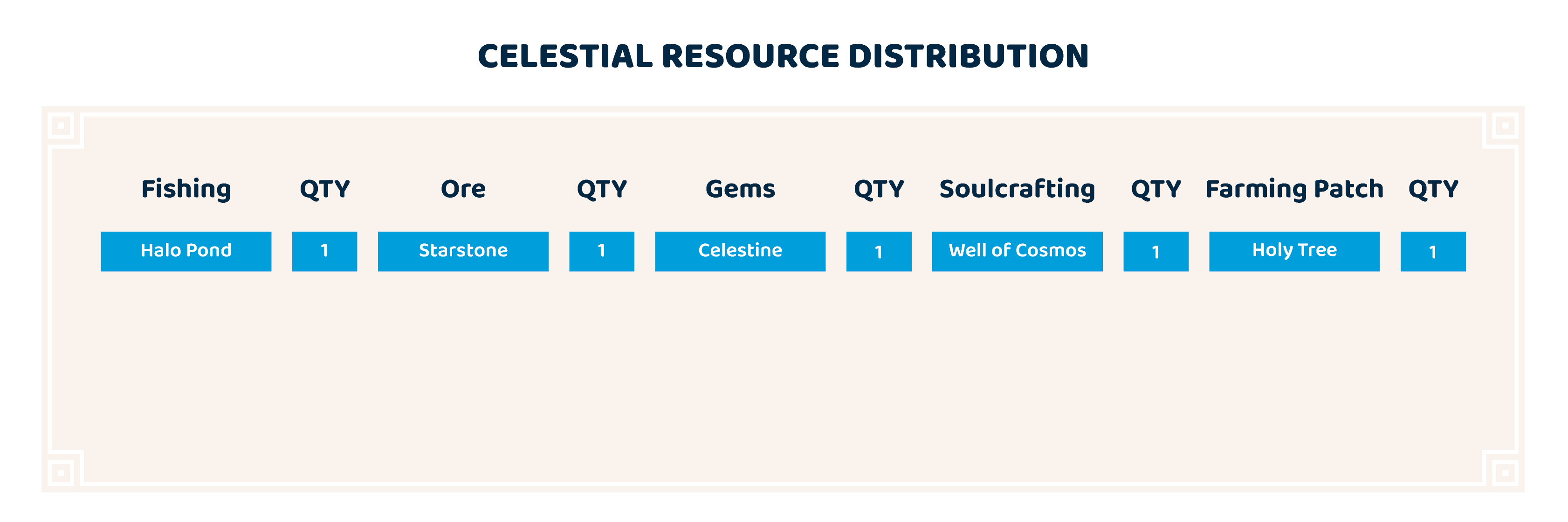Select the quantity box beside Well of Cosmos
The image size is (1568, 522).
[1155, 251]
